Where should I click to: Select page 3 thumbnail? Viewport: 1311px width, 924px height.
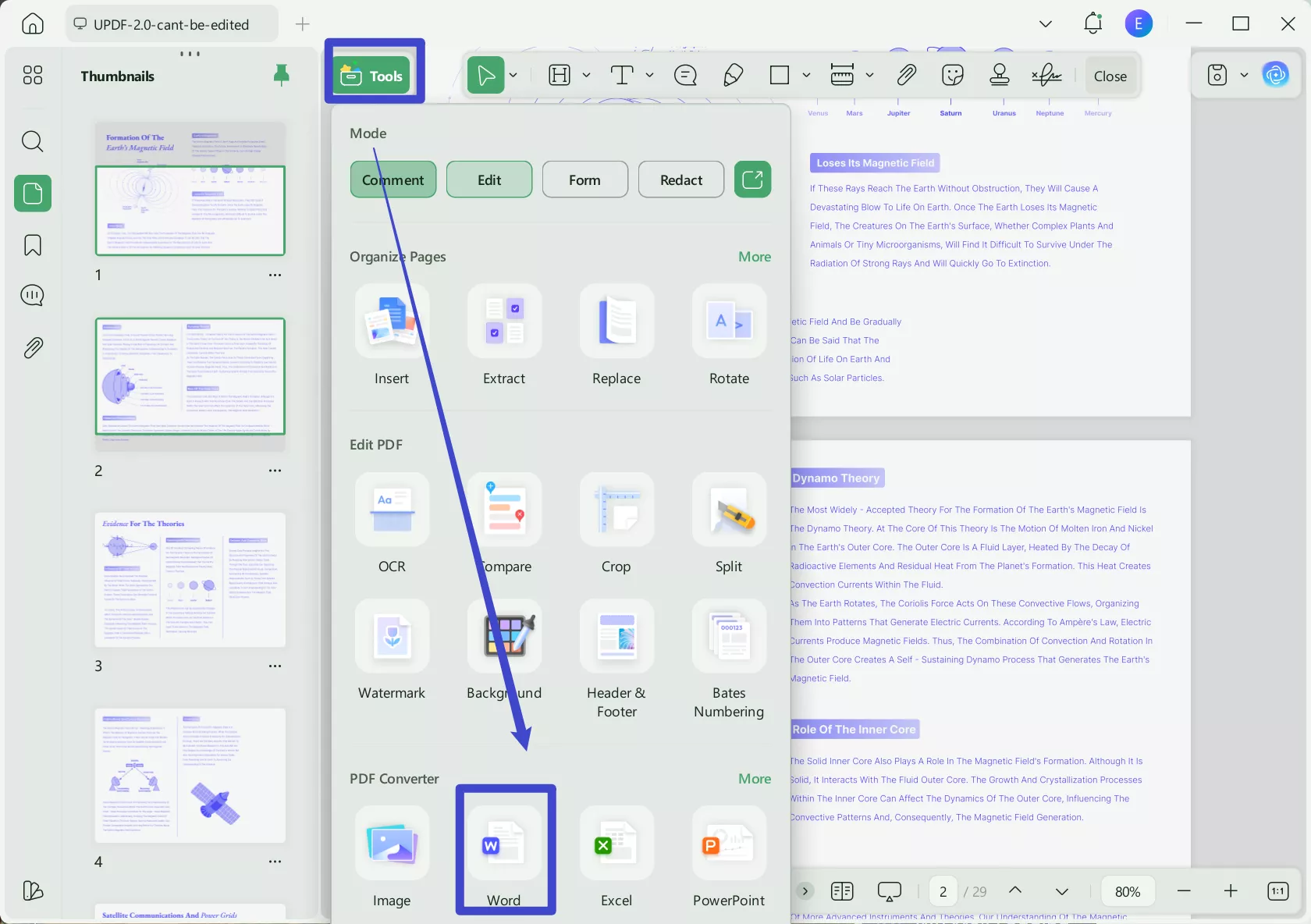(x=190, y=581)
